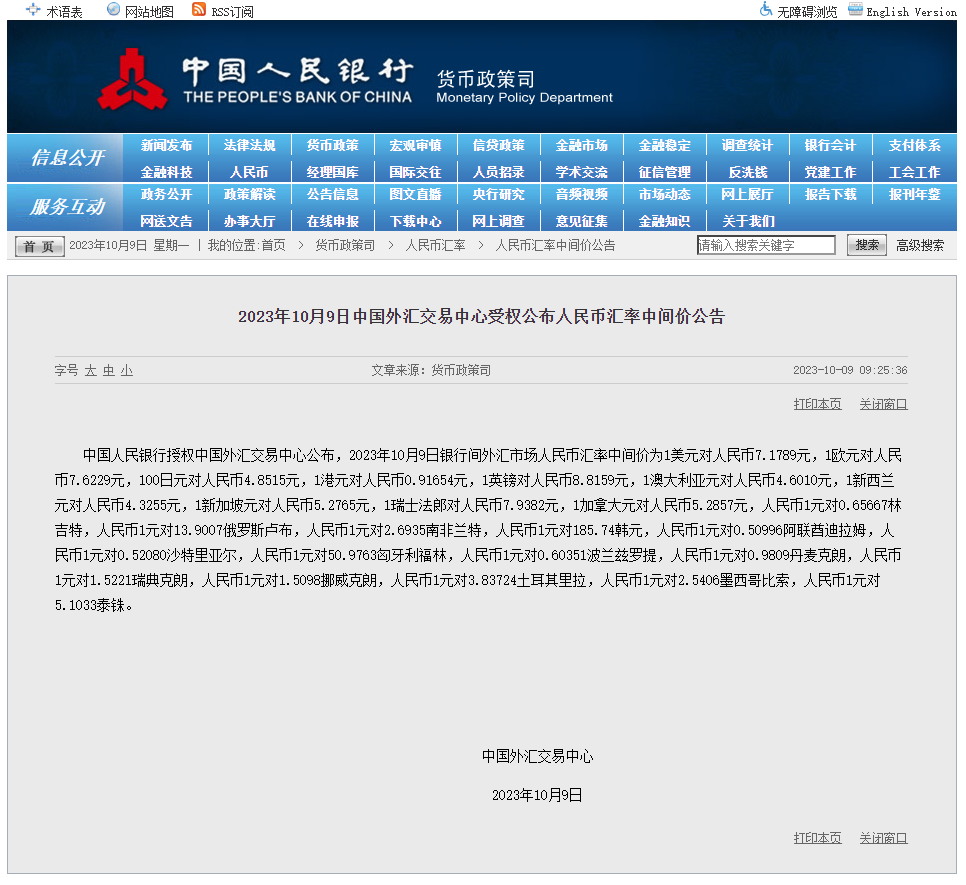Open the 政务公开 menu item

point(166,195)
